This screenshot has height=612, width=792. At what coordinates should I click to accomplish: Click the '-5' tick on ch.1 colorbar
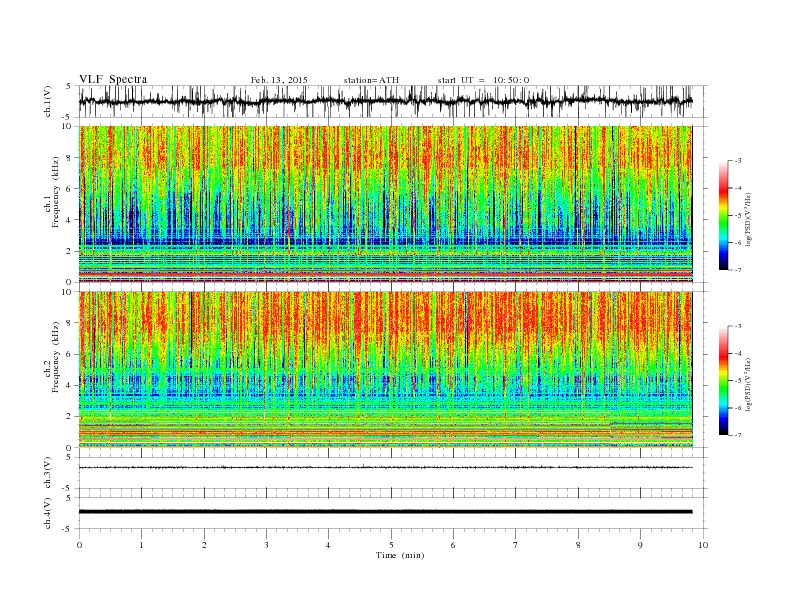pos(738,216)
